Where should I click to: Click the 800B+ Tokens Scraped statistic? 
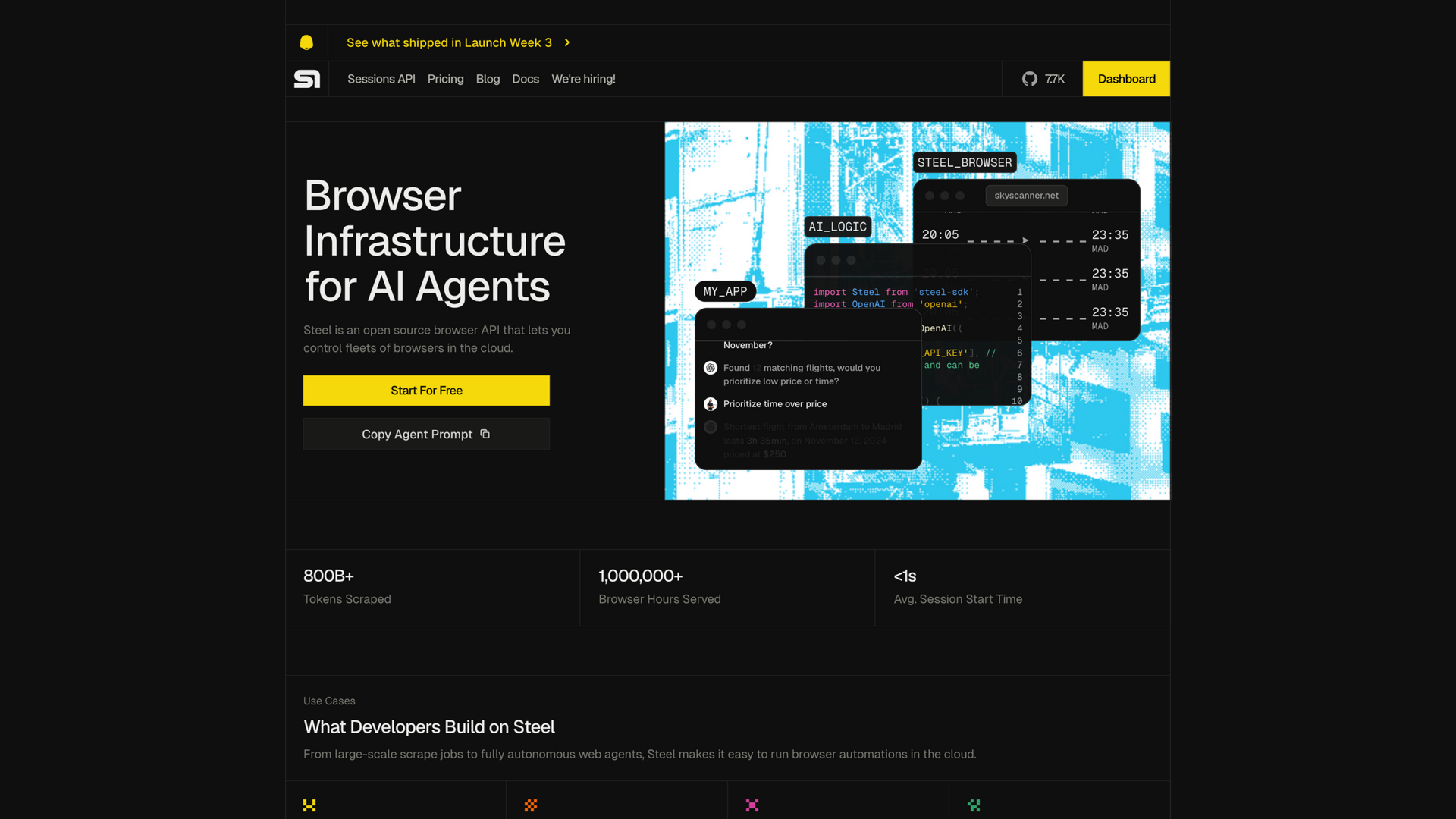[432, 588]
